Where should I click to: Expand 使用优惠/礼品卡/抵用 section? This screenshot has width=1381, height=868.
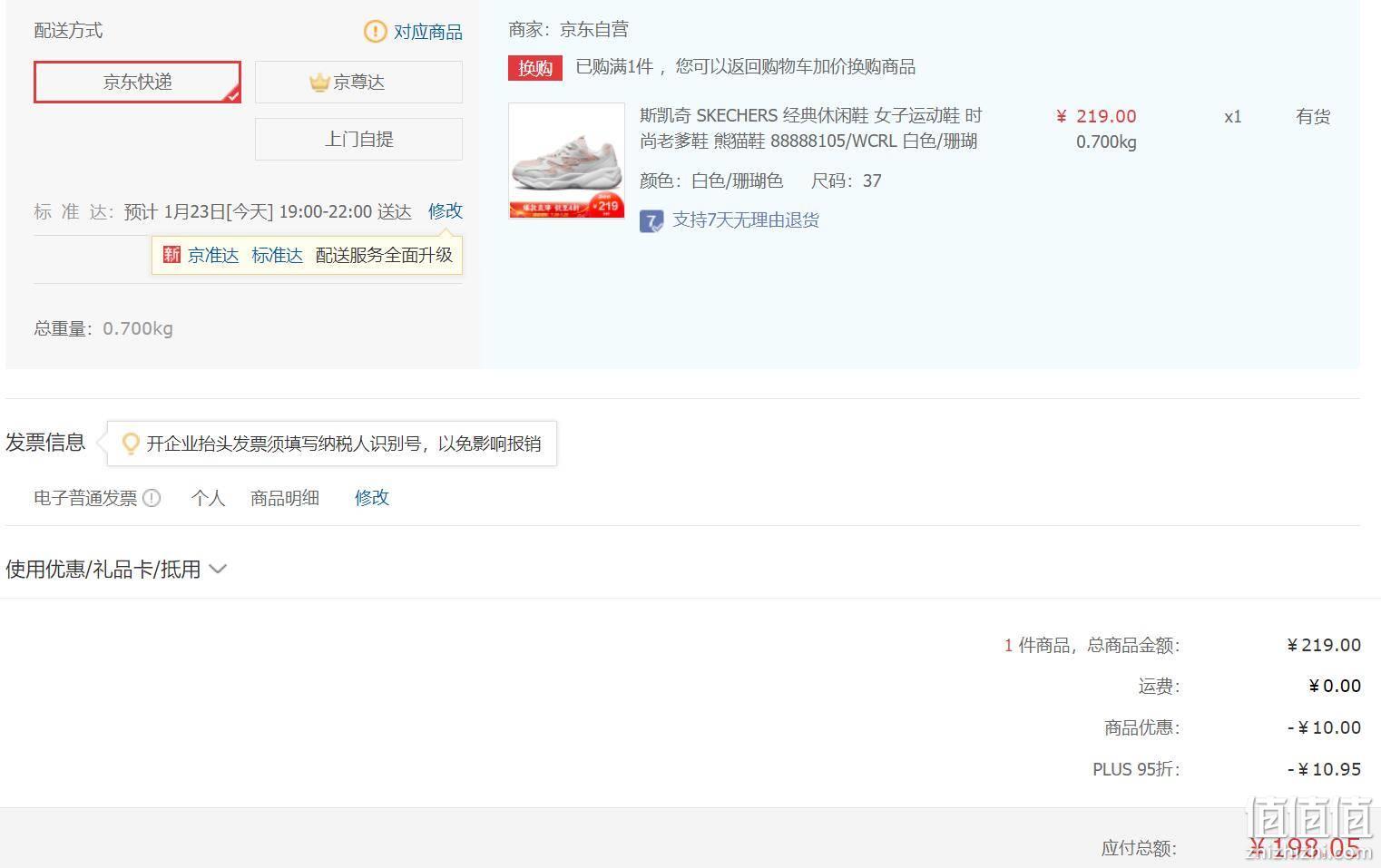point(116,569)
